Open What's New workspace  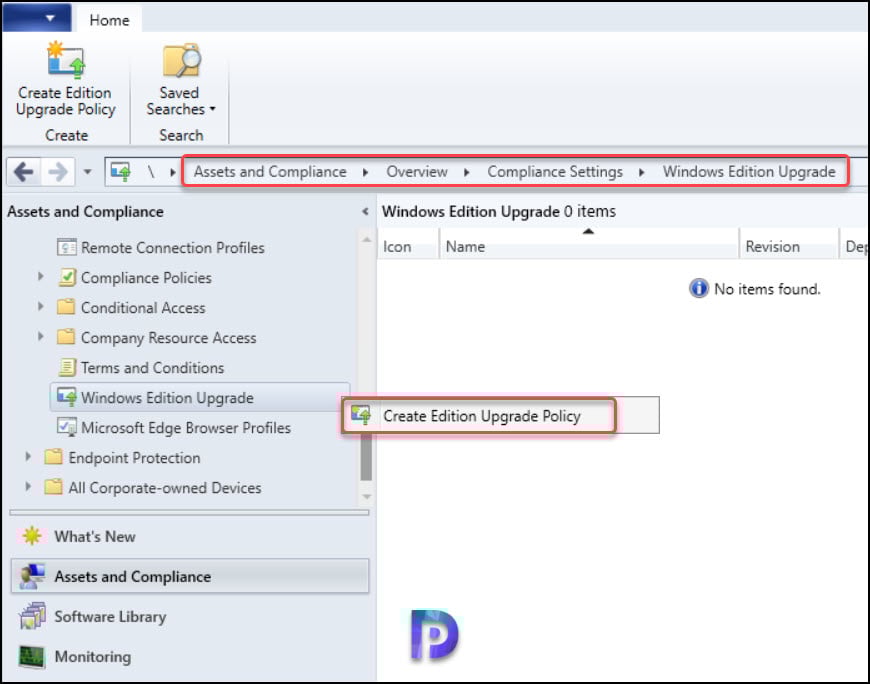pyautogui.click(x=189, y=536)
